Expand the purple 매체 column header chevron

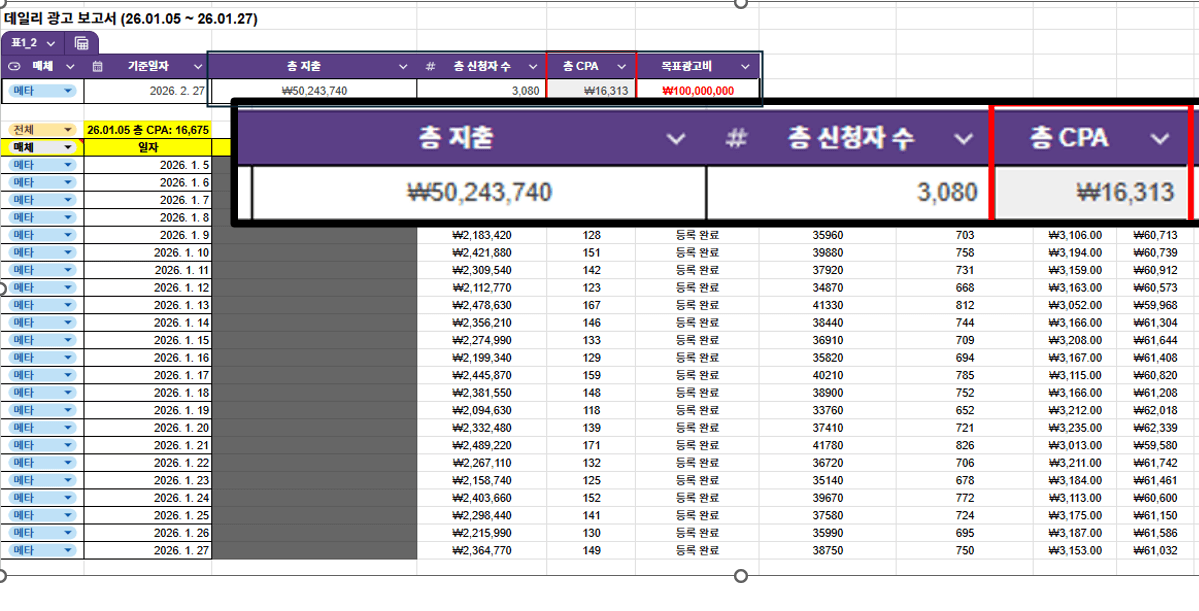pyautogui.click(x=70, y=67)
